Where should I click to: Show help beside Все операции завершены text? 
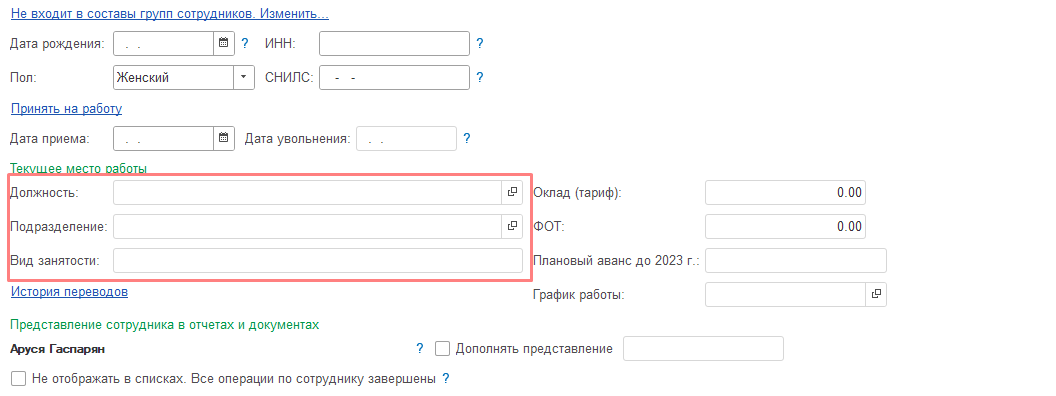tap(446, 378)
